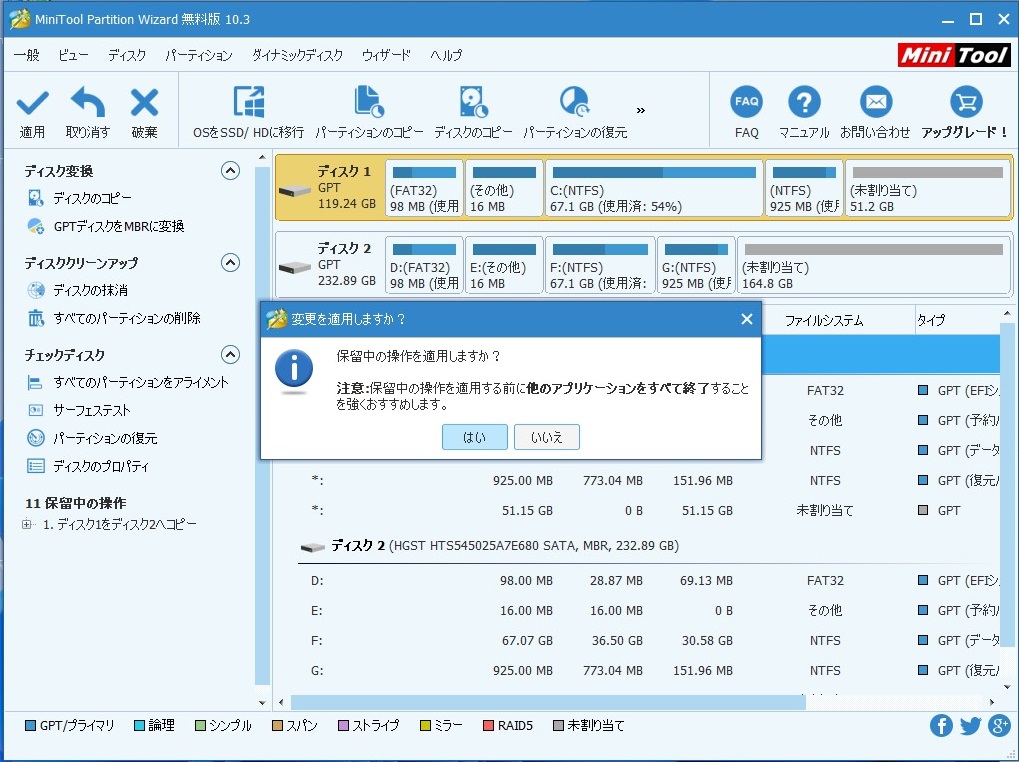Click the アップグレード shopping cart icon
1019x762 pixels.
coord(965,103)
